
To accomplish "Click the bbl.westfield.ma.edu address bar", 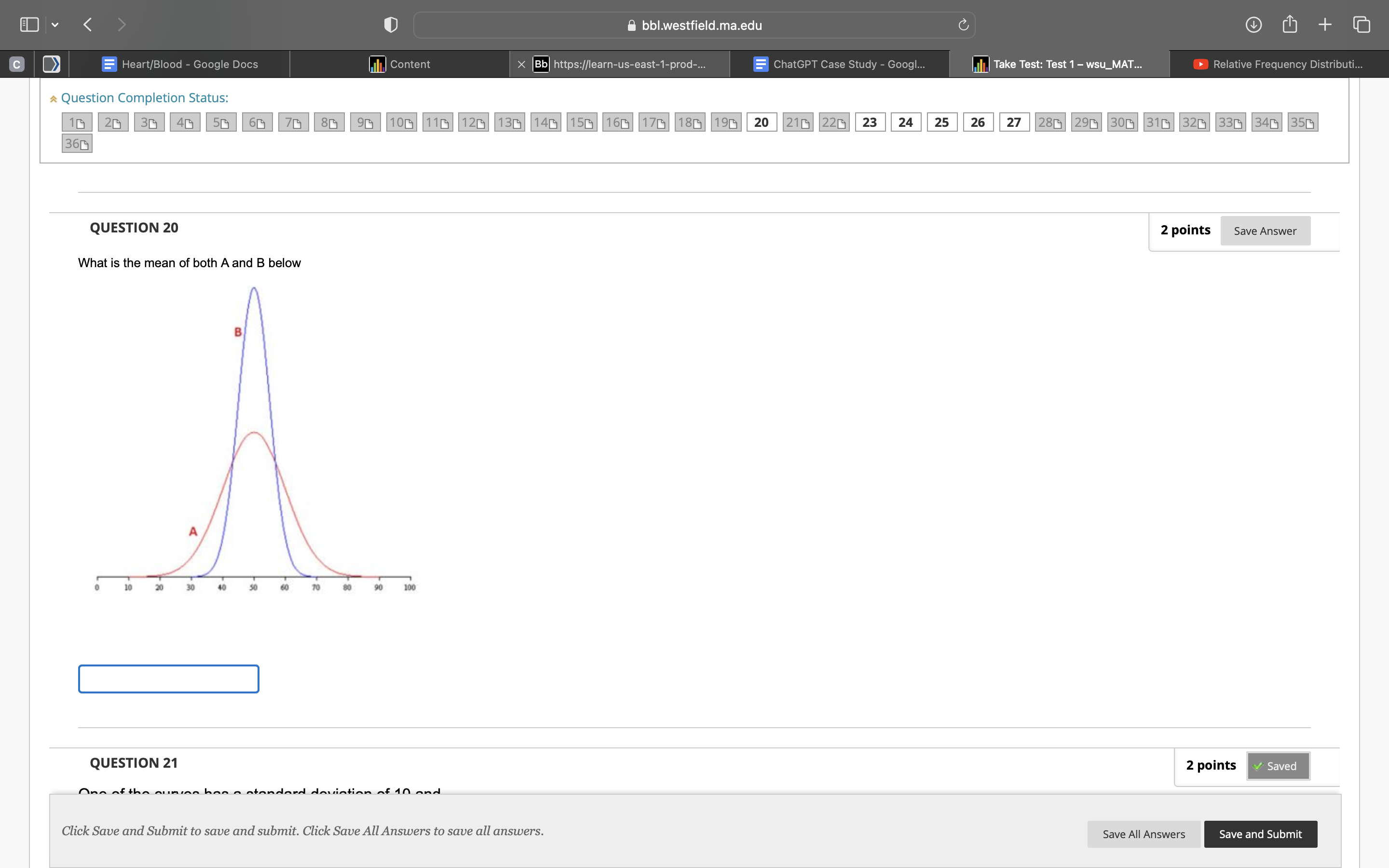I will (x=694, y=25).
